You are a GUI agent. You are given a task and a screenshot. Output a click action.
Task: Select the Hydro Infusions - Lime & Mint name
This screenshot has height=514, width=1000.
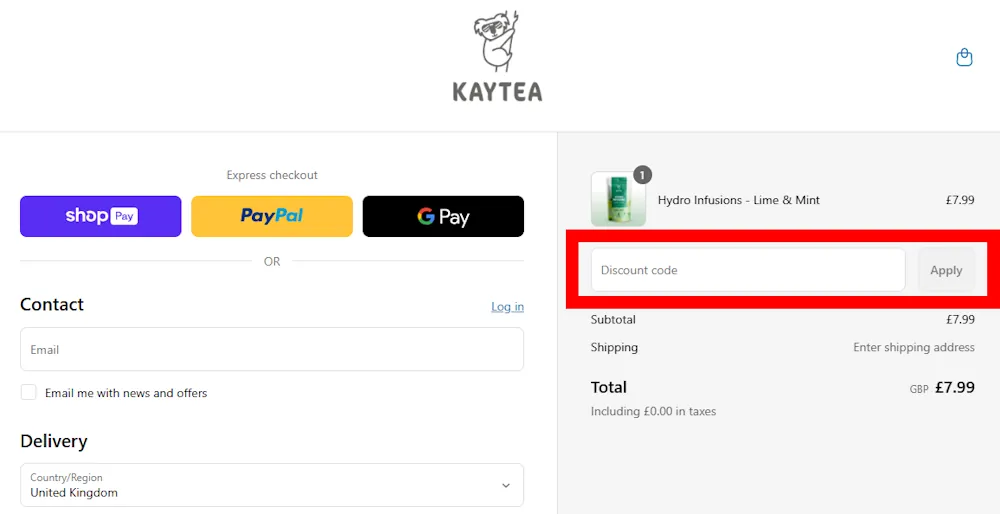coord(739,200)
